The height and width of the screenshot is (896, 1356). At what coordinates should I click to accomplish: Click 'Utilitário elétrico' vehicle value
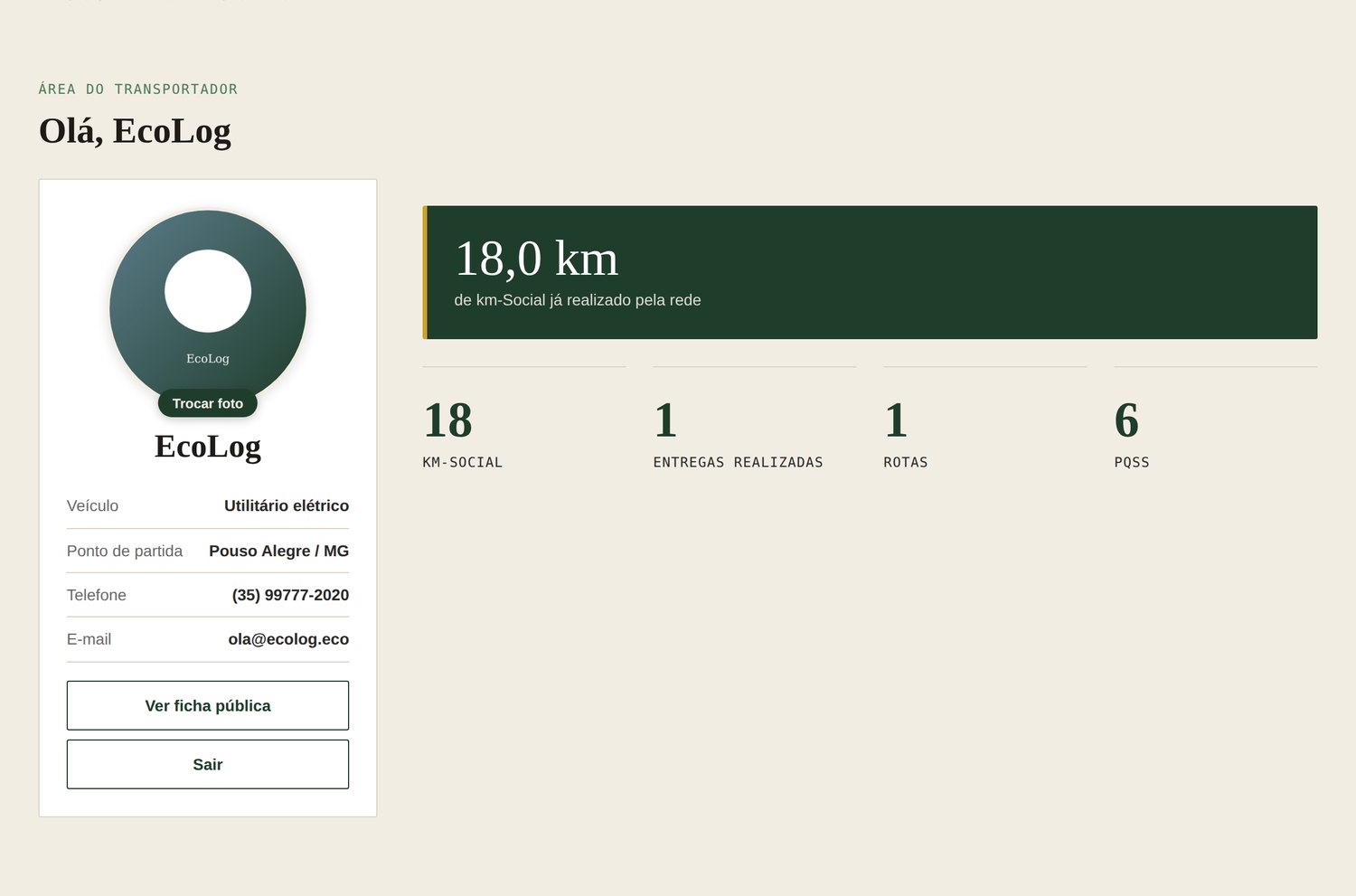287,505
